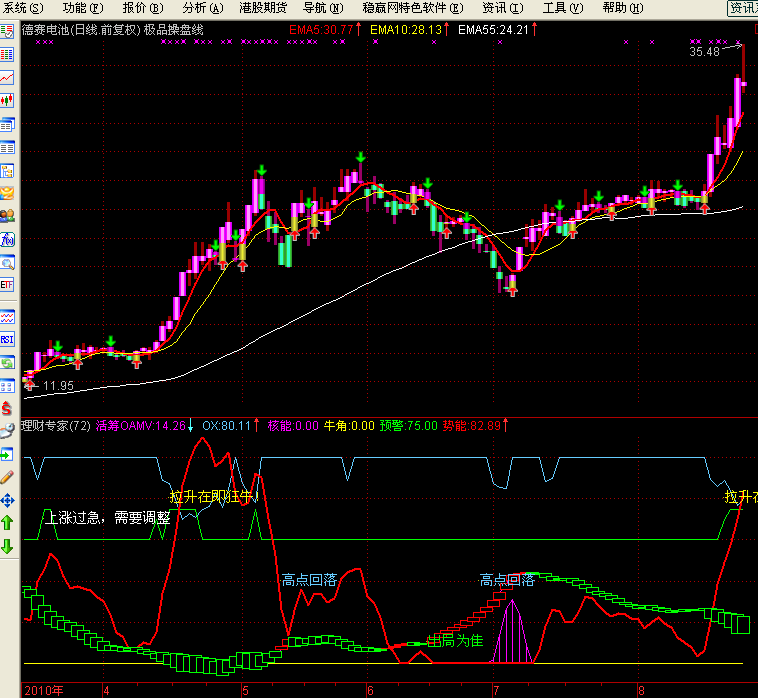Select the RSI indicator icon
Viewport: 758px width, 698px height.
pyautogui.click(x=8, y=340)
